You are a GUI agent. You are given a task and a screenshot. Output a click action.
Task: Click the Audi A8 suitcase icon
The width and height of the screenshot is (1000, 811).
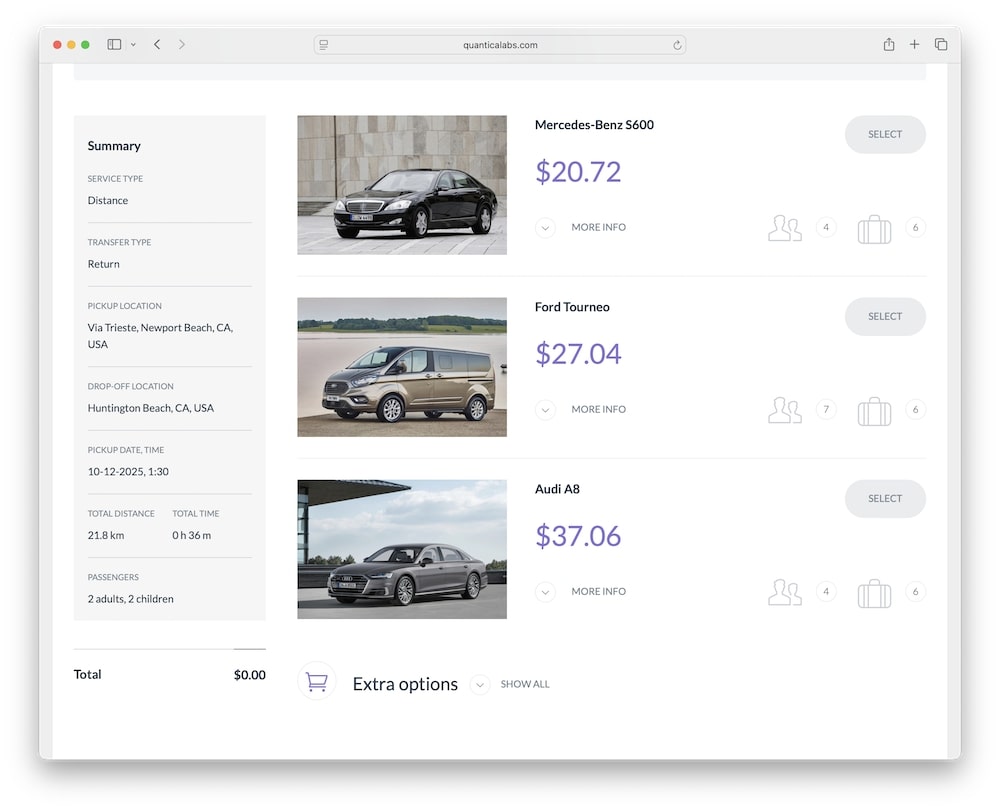pyautogui.click(x=874, y=594)
